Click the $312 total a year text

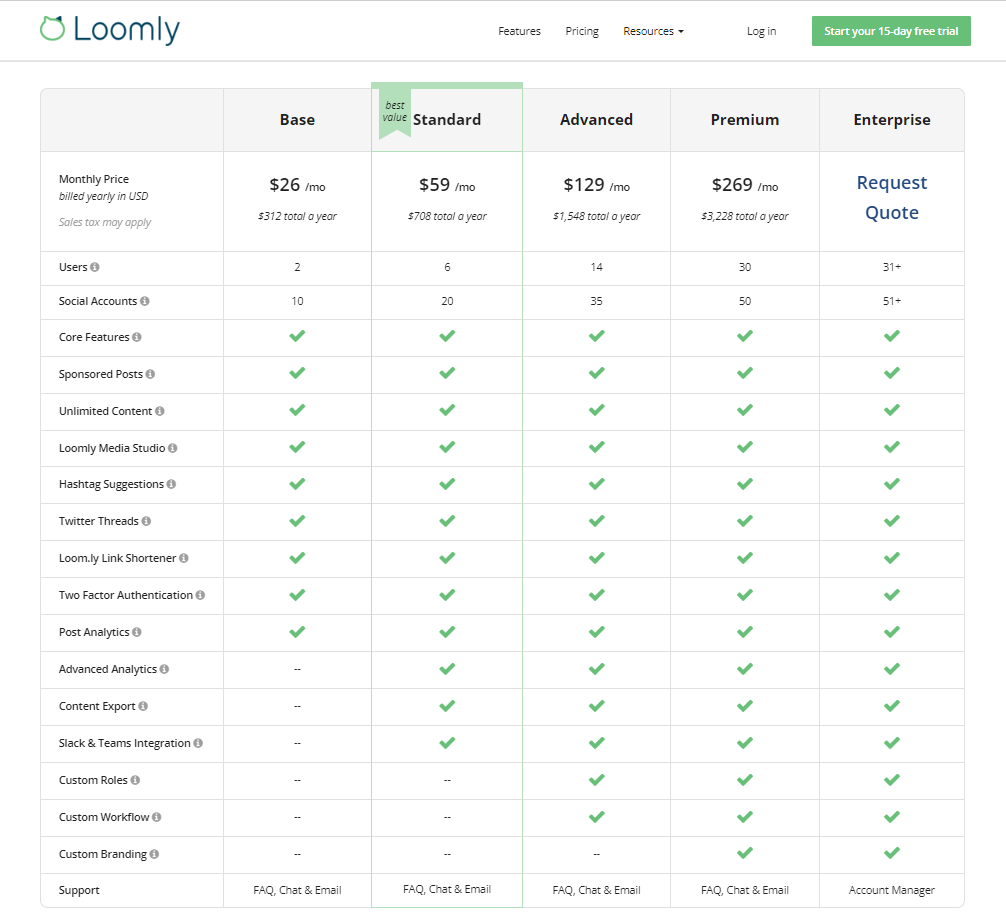tap(297, 216)
